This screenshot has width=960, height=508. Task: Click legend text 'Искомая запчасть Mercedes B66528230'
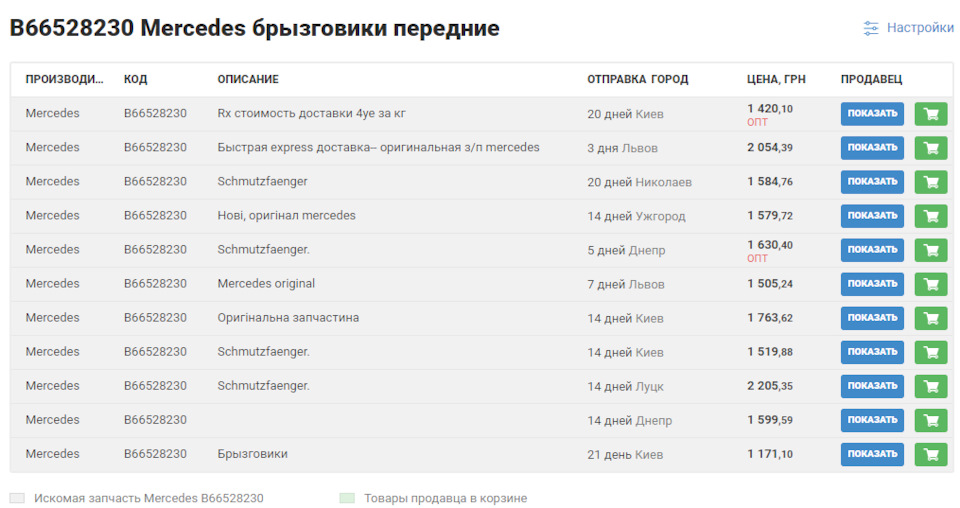pos(149,498)
